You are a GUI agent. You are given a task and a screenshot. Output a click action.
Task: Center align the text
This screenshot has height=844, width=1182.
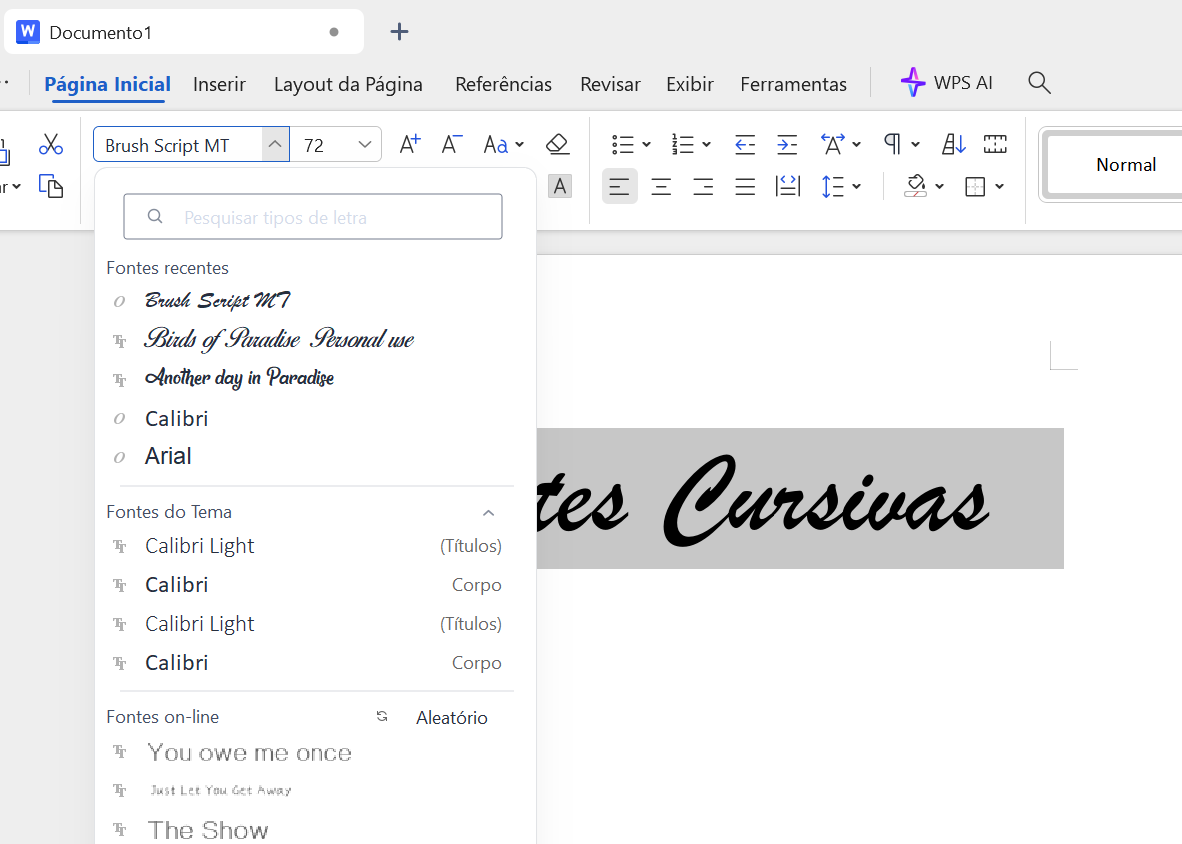661,186
